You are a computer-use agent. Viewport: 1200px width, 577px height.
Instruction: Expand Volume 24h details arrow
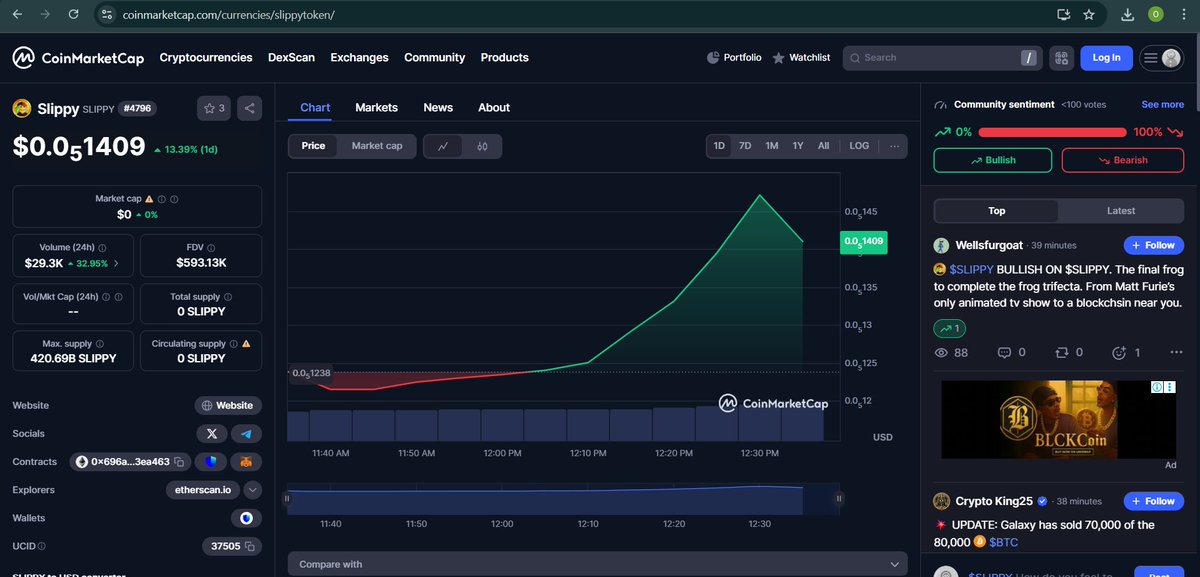click(116, 264)
